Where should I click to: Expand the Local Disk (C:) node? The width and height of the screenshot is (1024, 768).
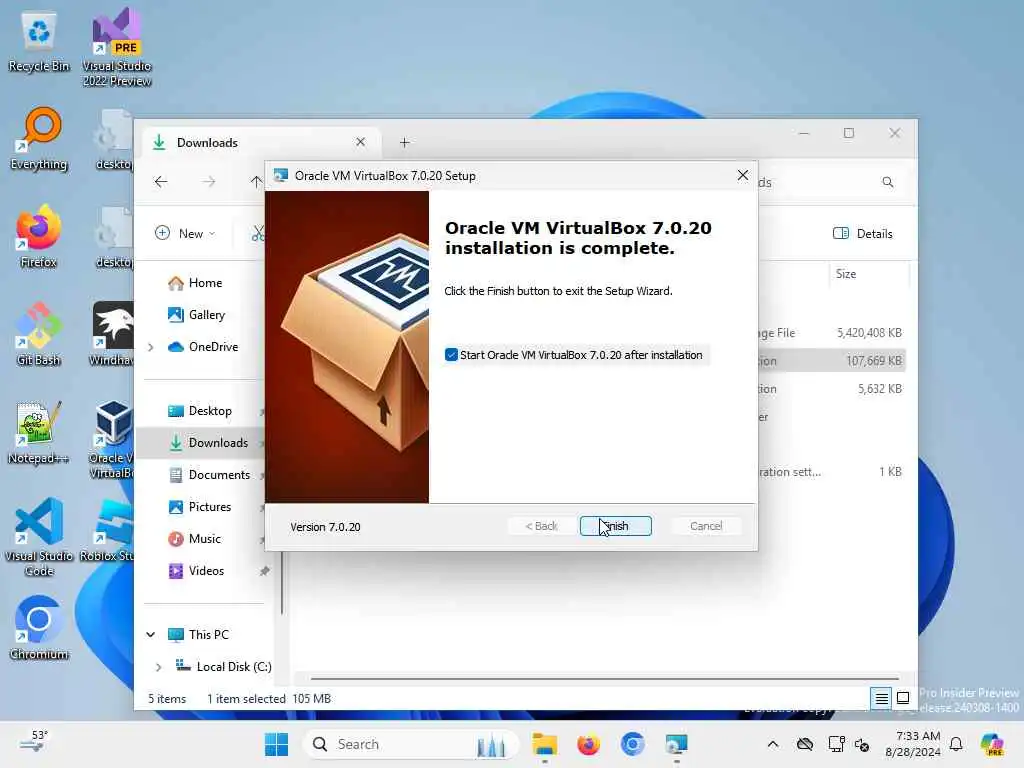pyautogui.click(x=158, y=667)
